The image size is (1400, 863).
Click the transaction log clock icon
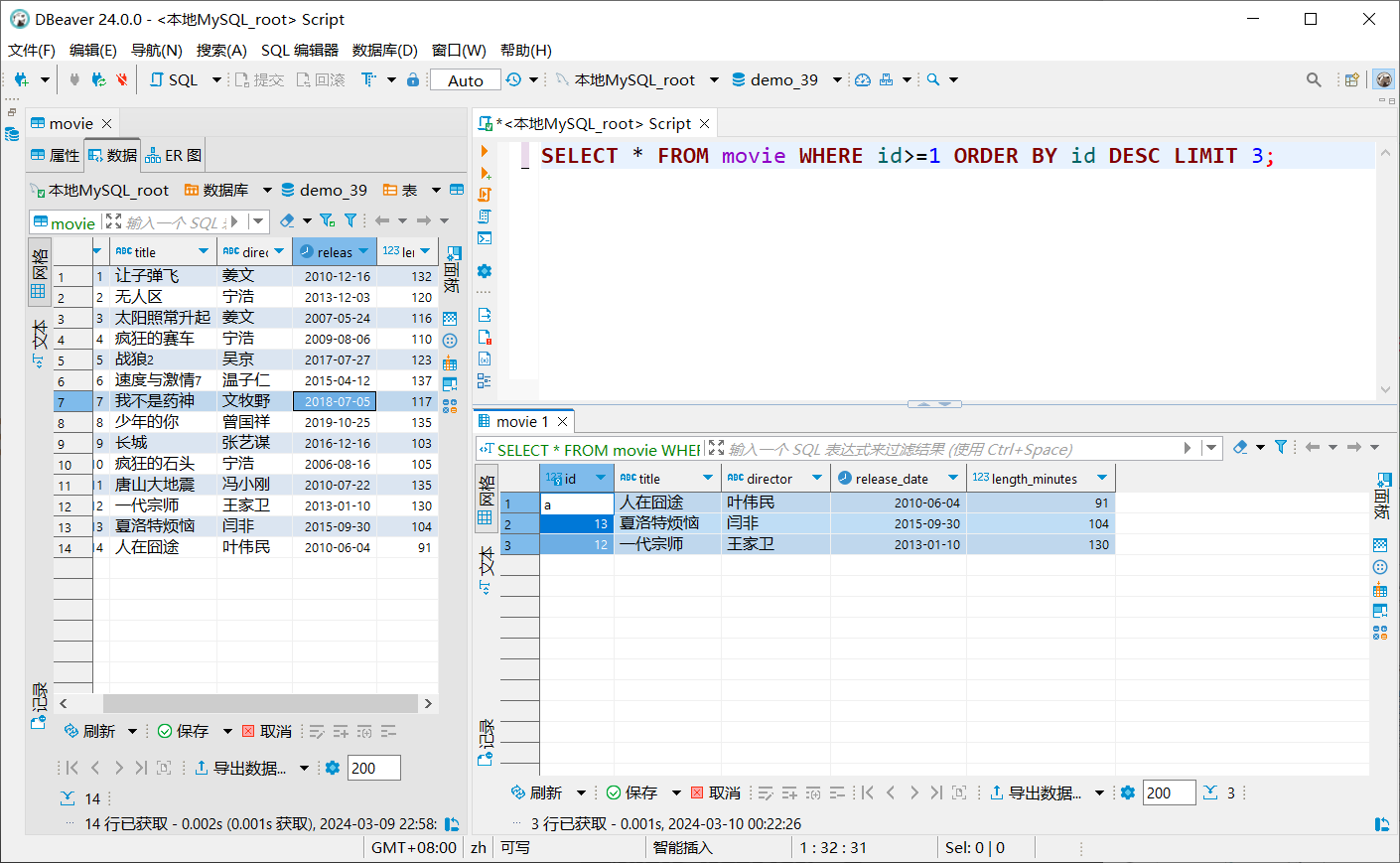(x=513, y=79)
